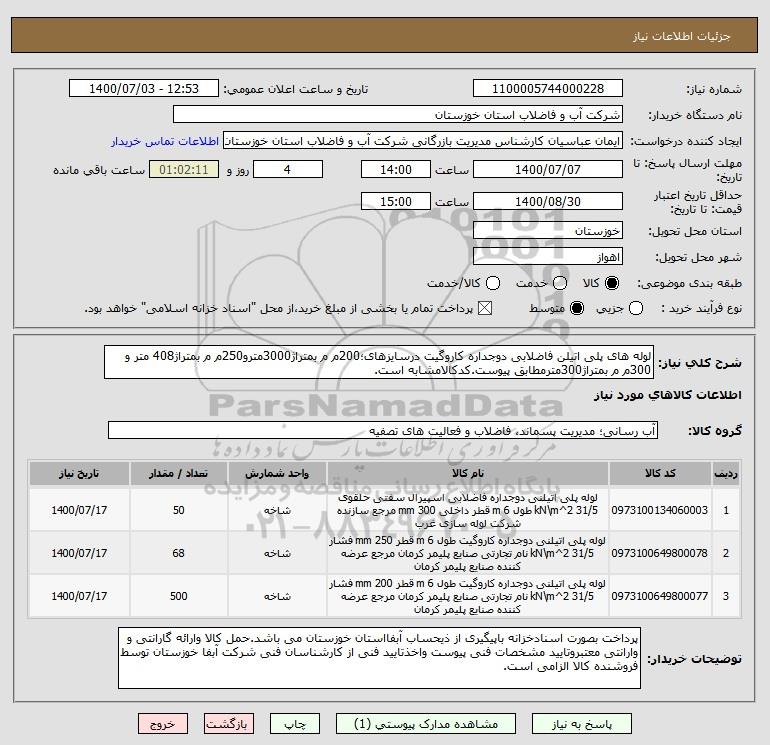Screen dimensions: 770x745
Task: Click the تاریخ نیاز column header
Action: pos(79,473)
